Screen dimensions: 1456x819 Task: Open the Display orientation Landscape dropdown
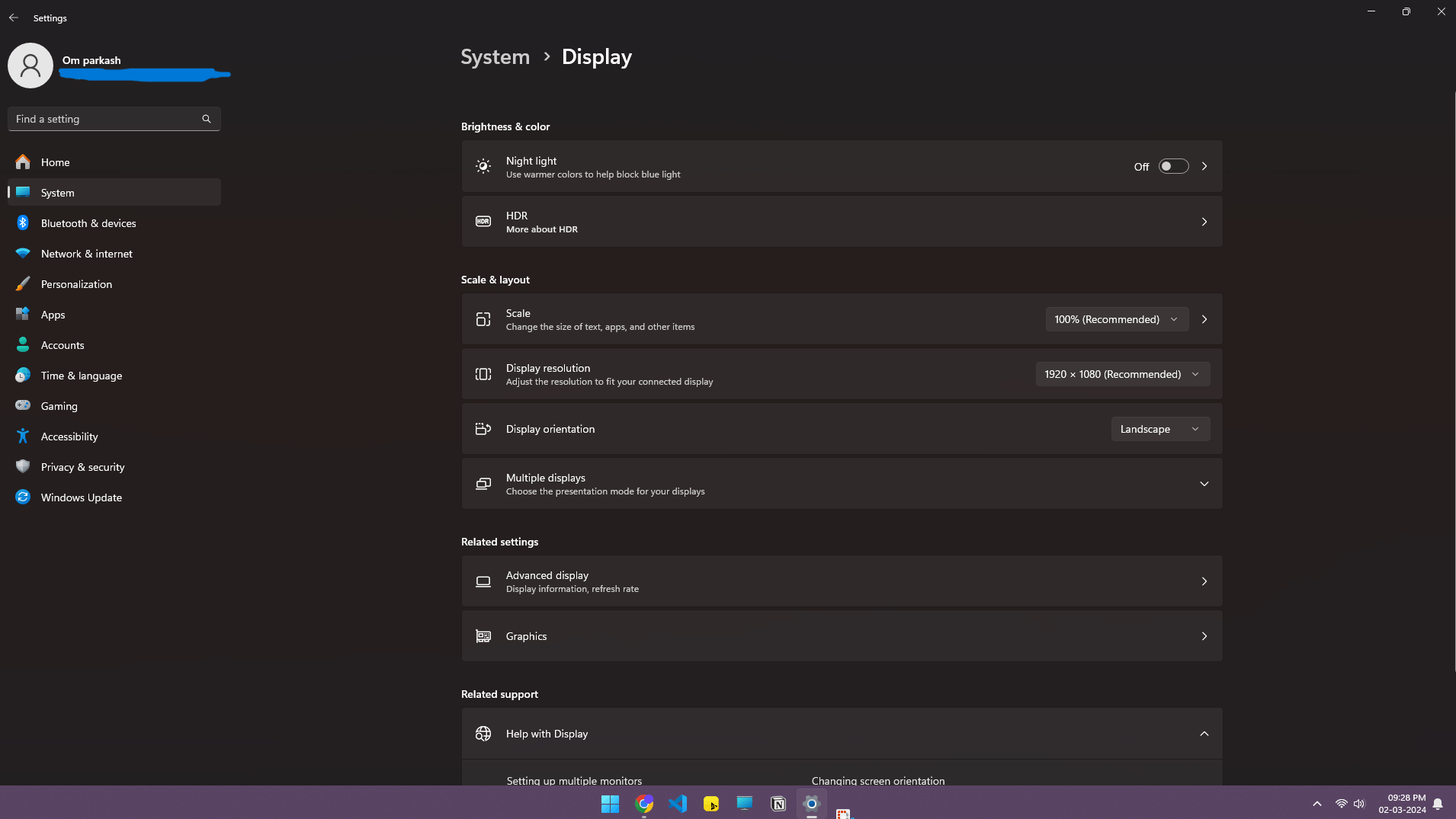coord(1160,429)
